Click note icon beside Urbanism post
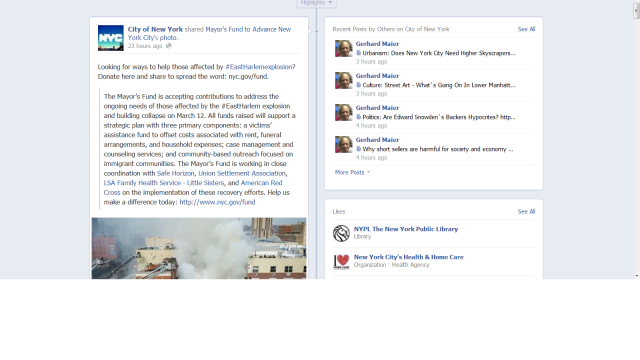Screen dimensions: 640x360 point(358,53)
